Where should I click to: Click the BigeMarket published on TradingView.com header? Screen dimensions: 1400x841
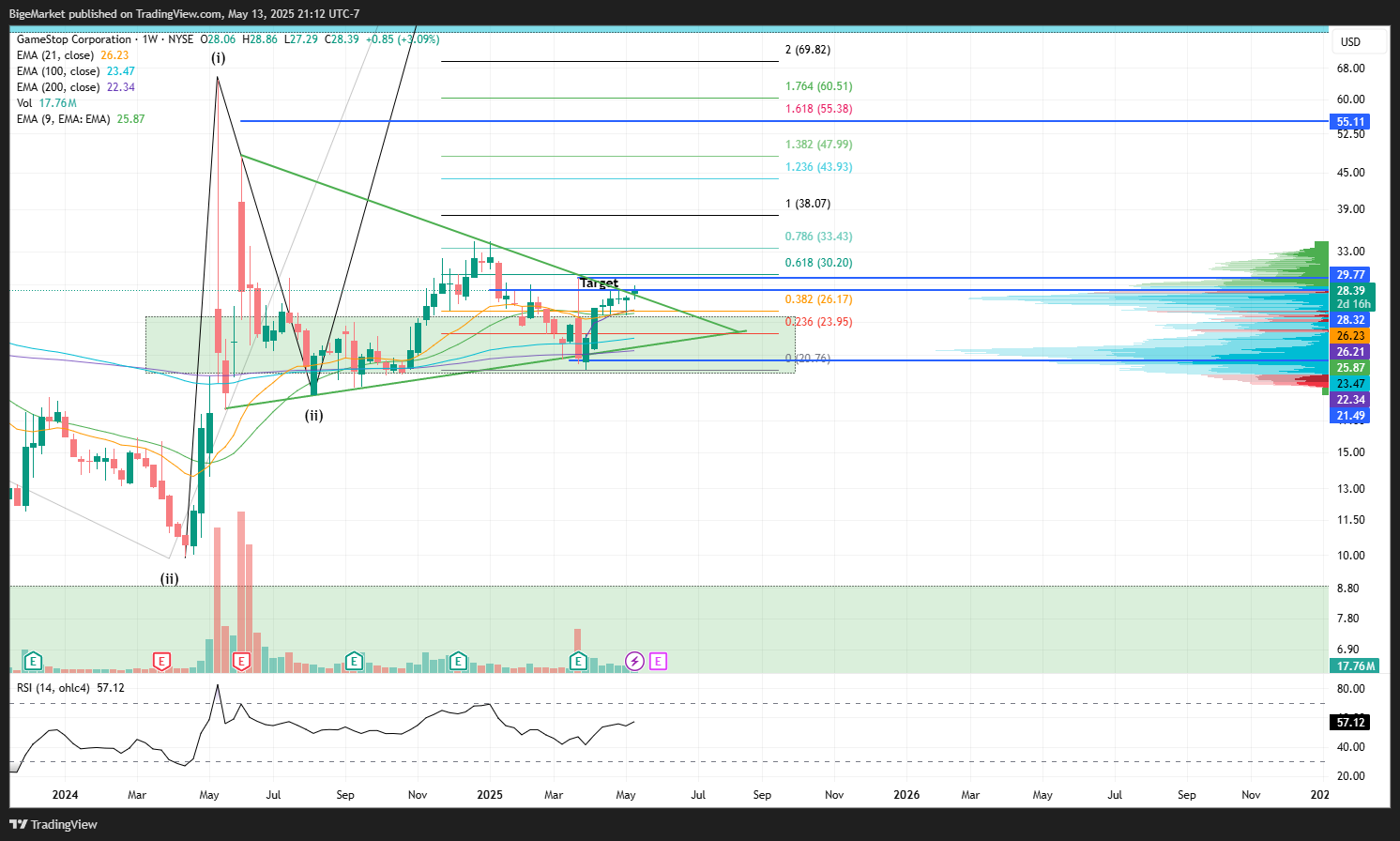(184, 14)
